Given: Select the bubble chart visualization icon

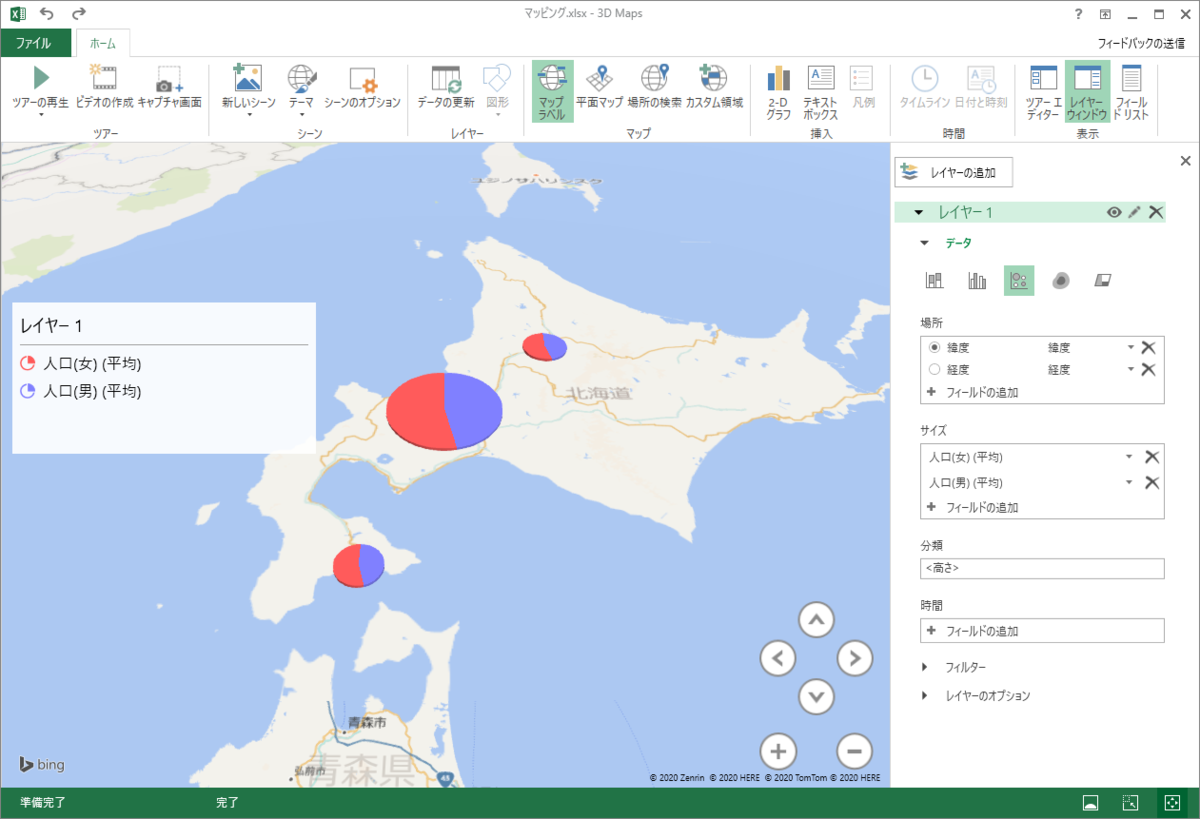Looking at the screenshot, I should [1019, 281].
